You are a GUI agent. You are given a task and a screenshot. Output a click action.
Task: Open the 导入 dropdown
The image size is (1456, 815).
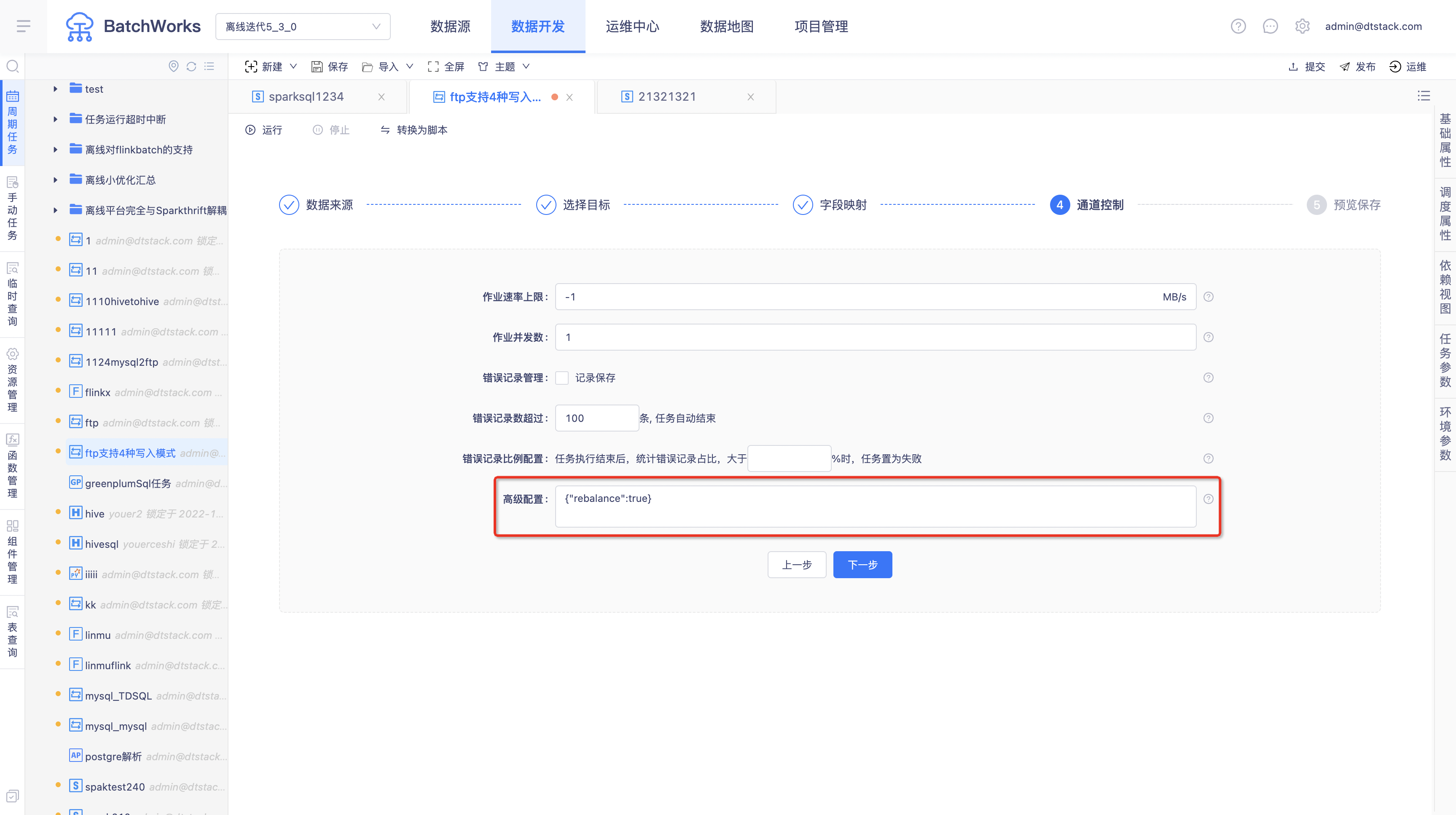[387, 67]
